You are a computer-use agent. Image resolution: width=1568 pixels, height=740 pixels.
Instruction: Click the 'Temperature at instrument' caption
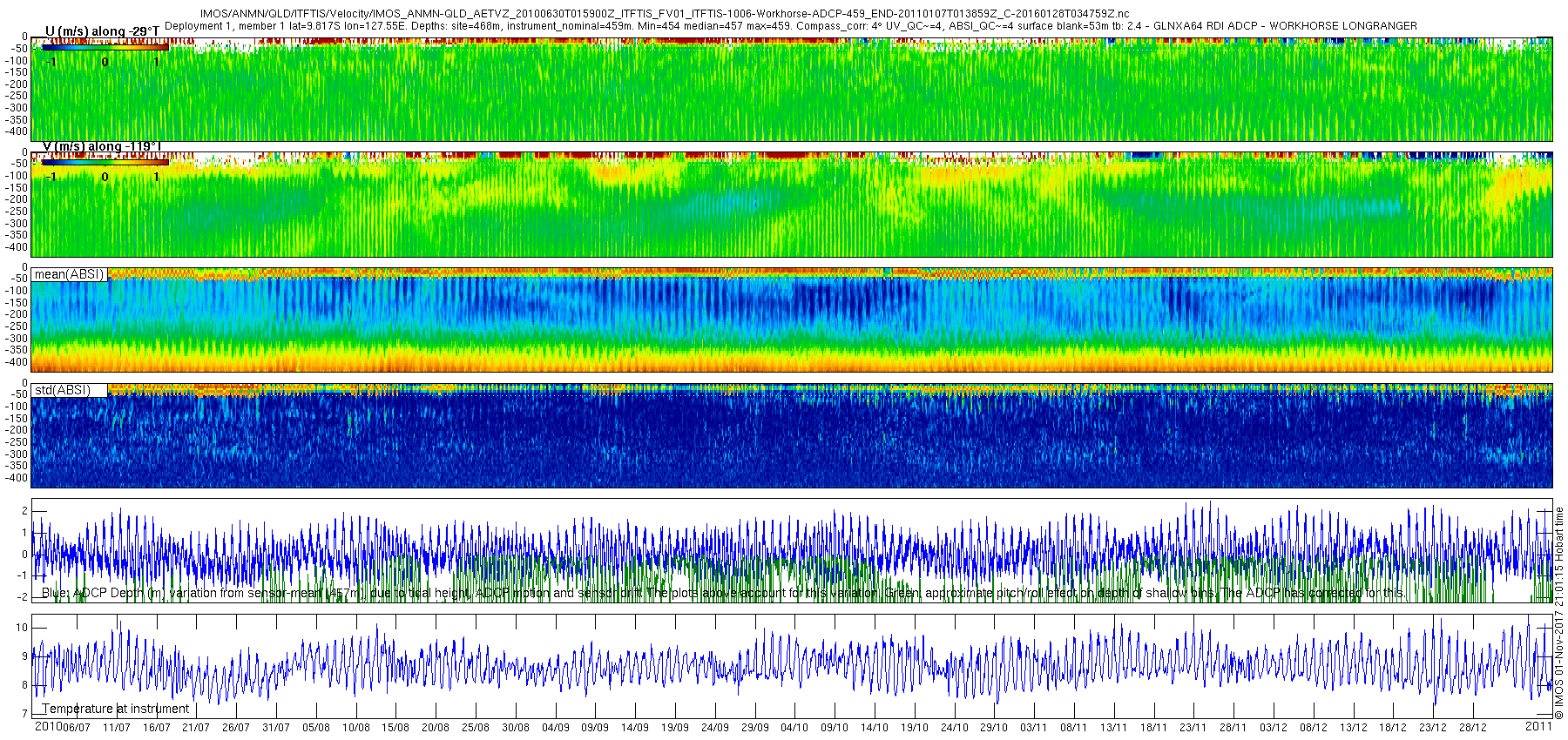click(116, 709)
